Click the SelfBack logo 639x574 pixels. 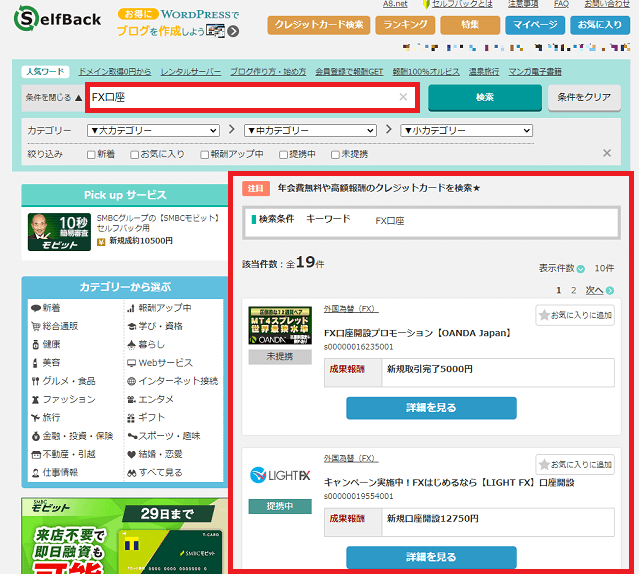pos(57,19)
